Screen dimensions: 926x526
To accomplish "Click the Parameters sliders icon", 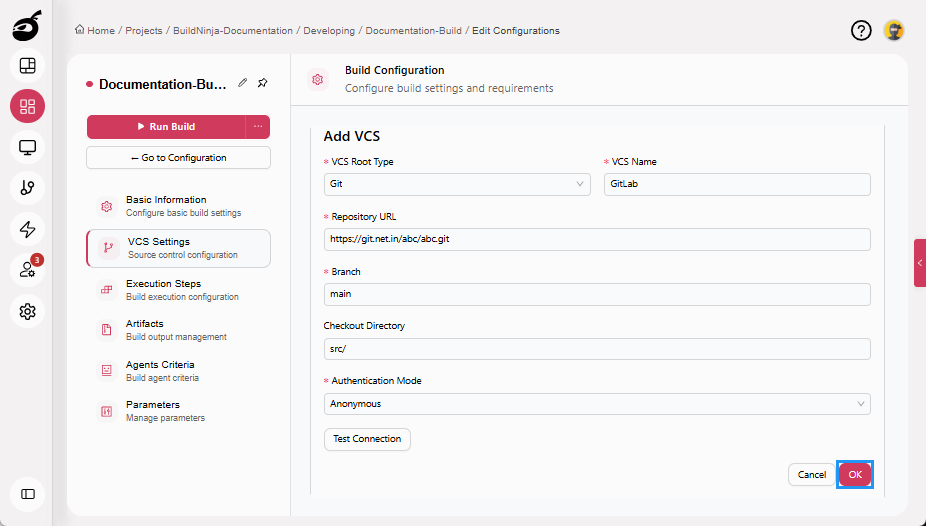I will tap(106, 411).
